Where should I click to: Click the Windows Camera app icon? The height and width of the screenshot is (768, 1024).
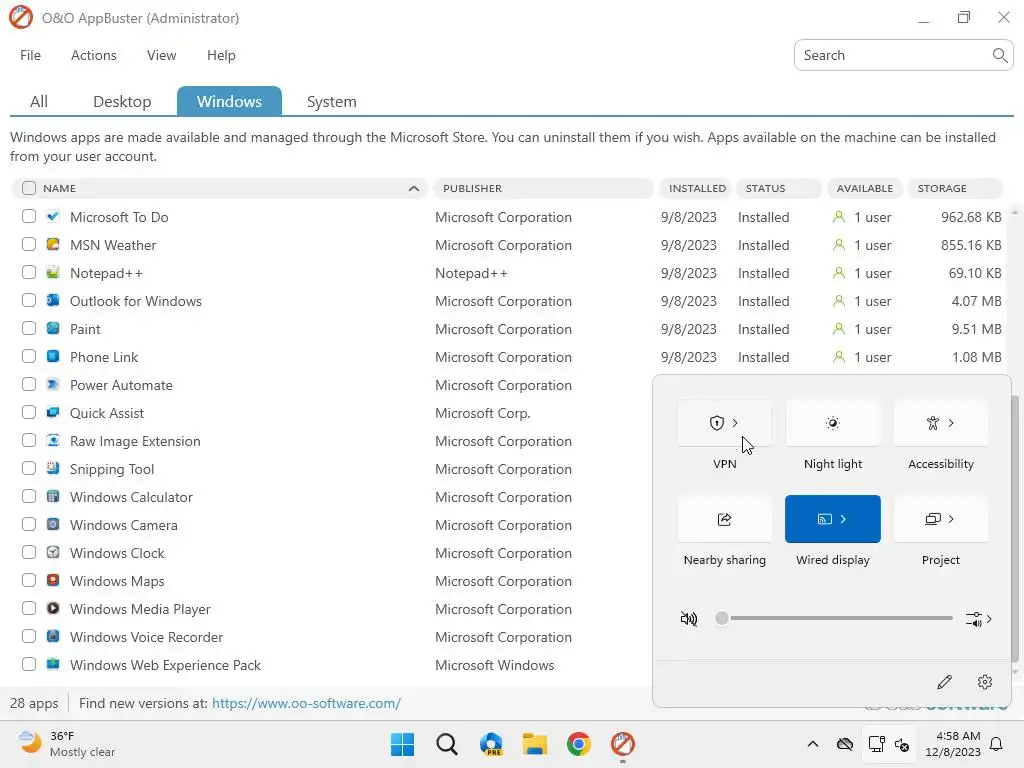(x=53, y=524)
